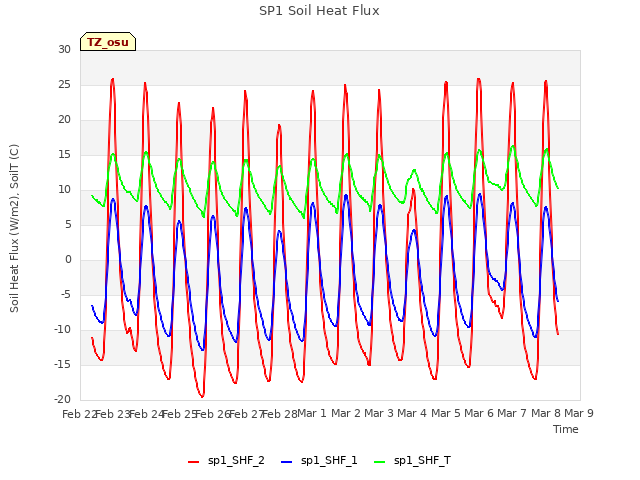This screenshot has width=640, height=480.
Task: Click the reduced red peak on Mar 4
Action: (413, 189)
